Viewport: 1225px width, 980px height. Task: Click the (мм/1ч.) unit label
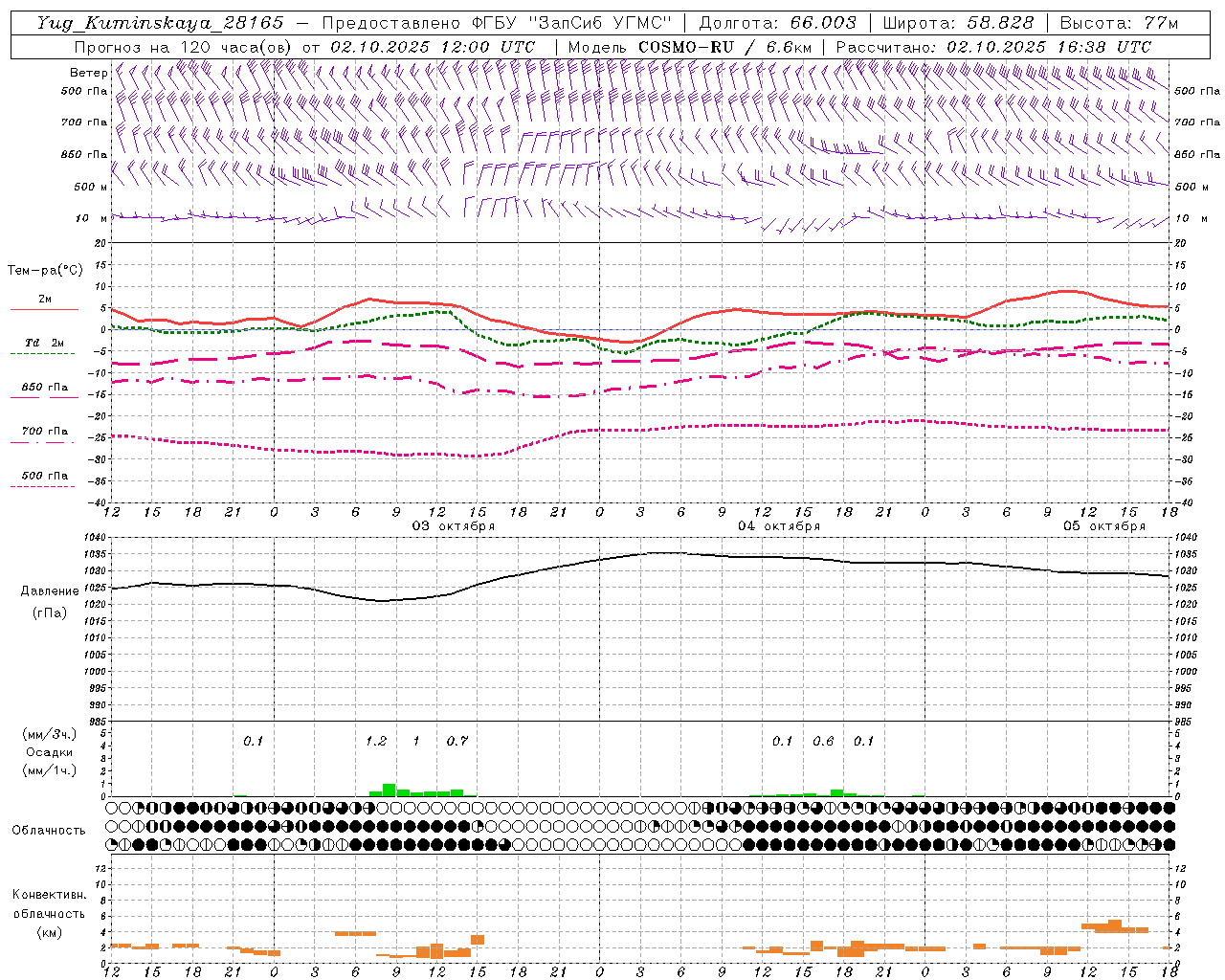(x=49, y=770)
